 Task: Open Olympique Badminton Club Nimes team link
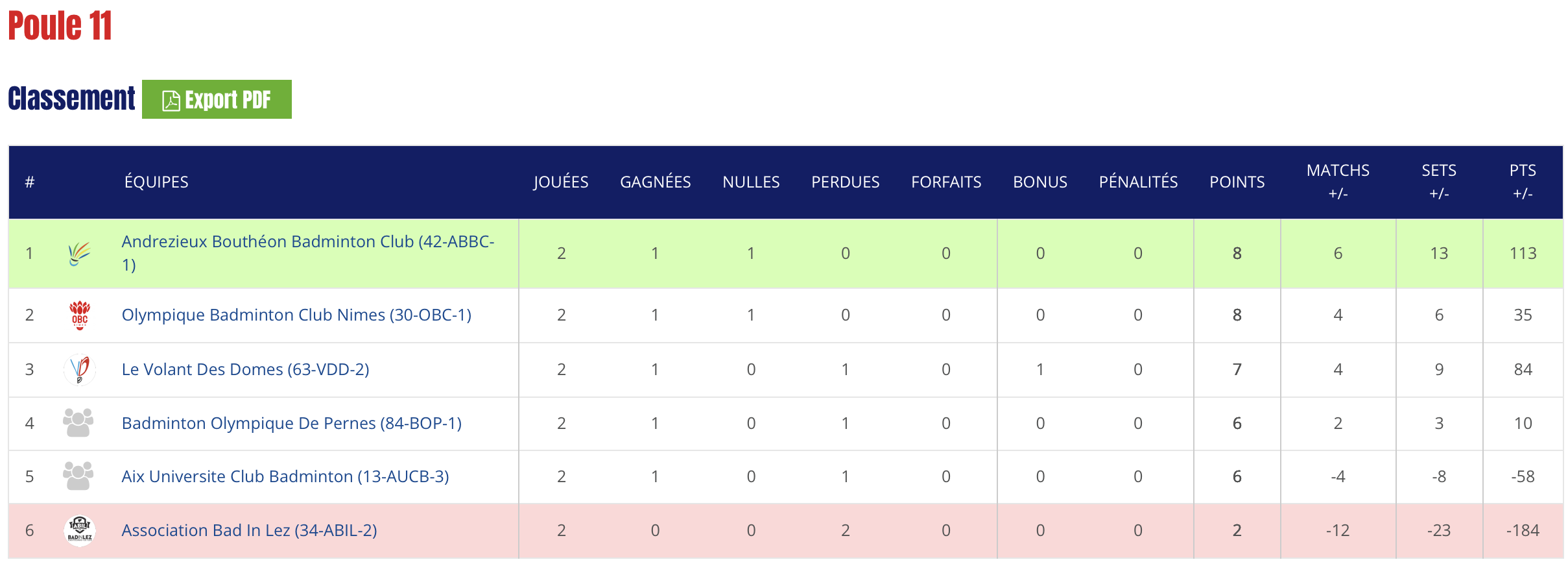296,315
